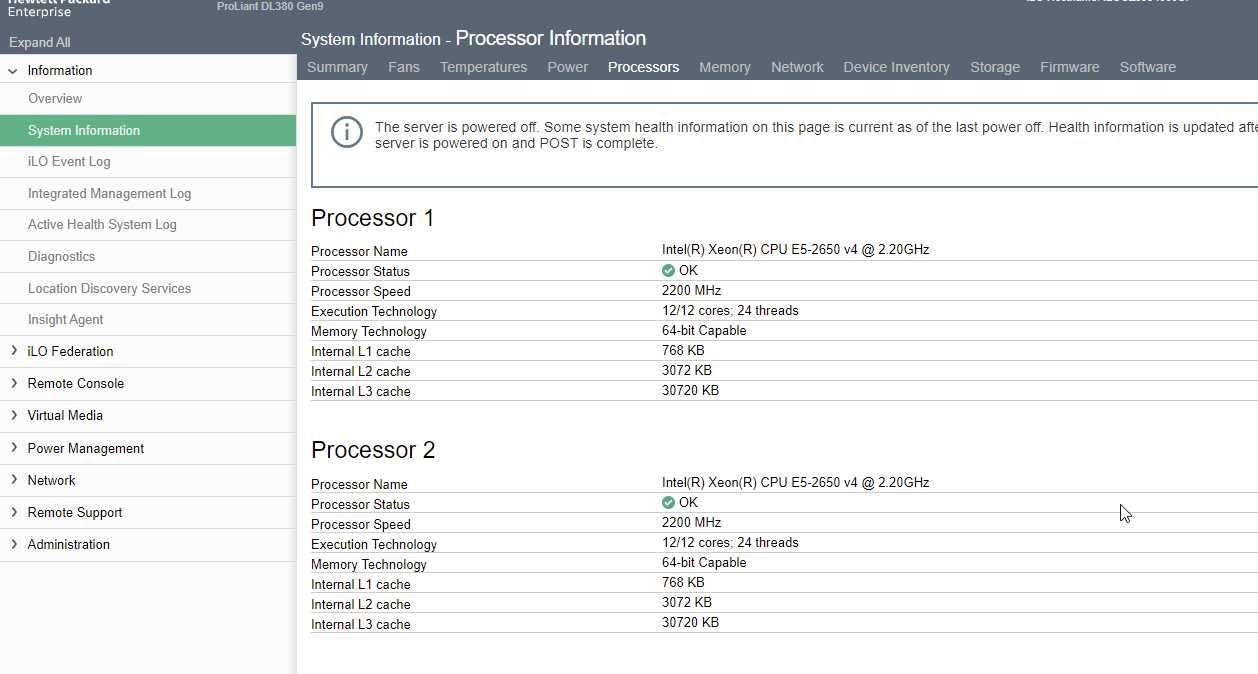Click Processor 2 L3 cache 30720 KB
The width and height of the screenshot is (1258, 674).
pos(690,622)
